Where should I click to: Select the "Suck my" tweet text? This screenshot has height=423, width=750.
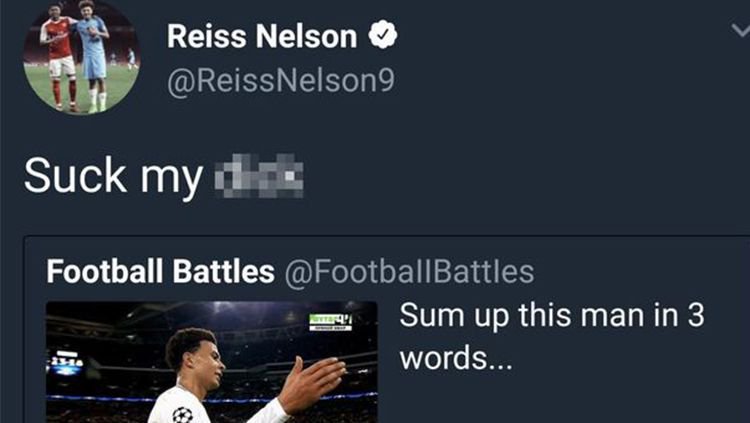(111, 177)
